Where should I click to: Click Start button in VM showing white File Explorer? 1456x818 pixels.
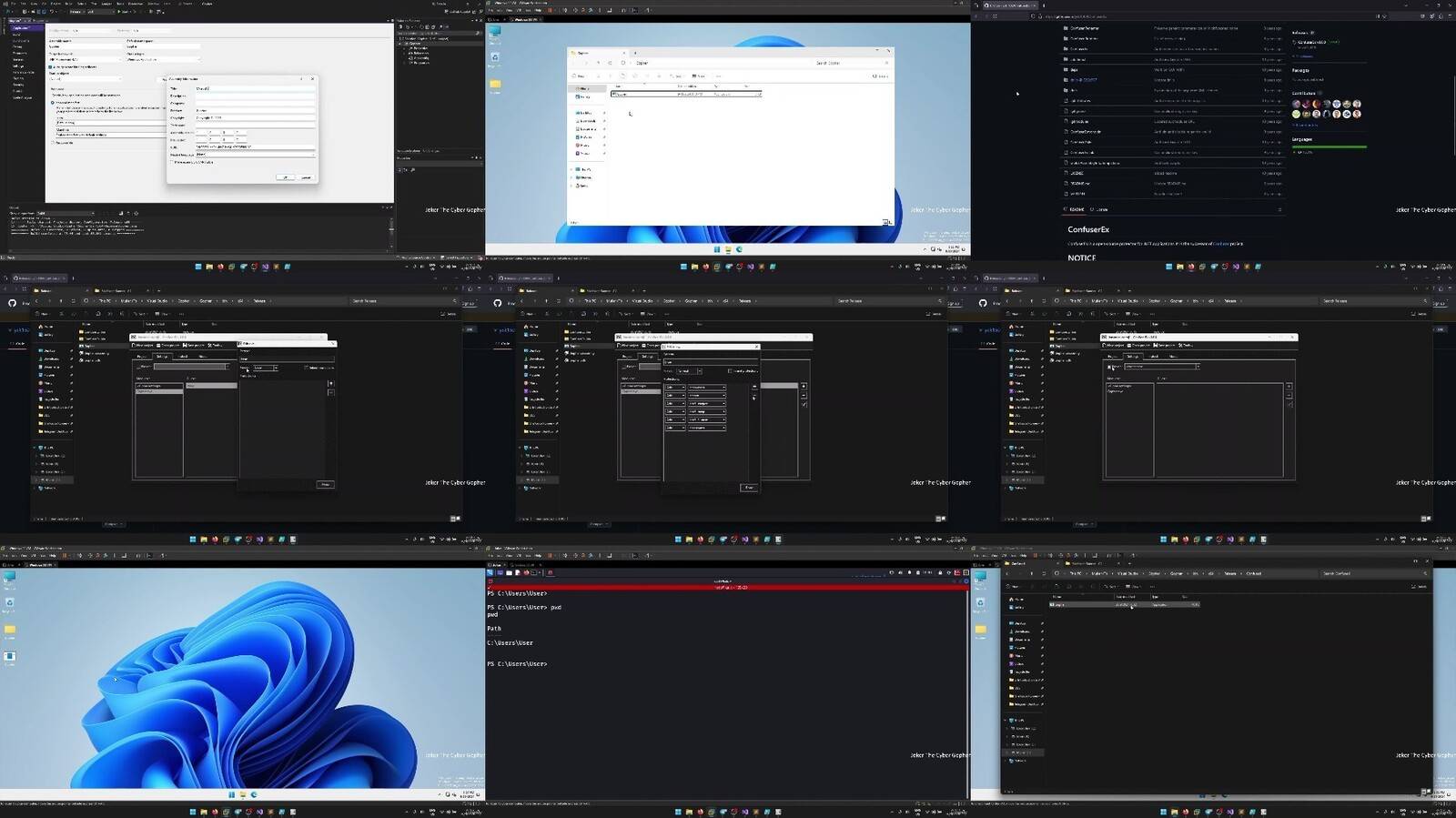click(x=717, y=249)
